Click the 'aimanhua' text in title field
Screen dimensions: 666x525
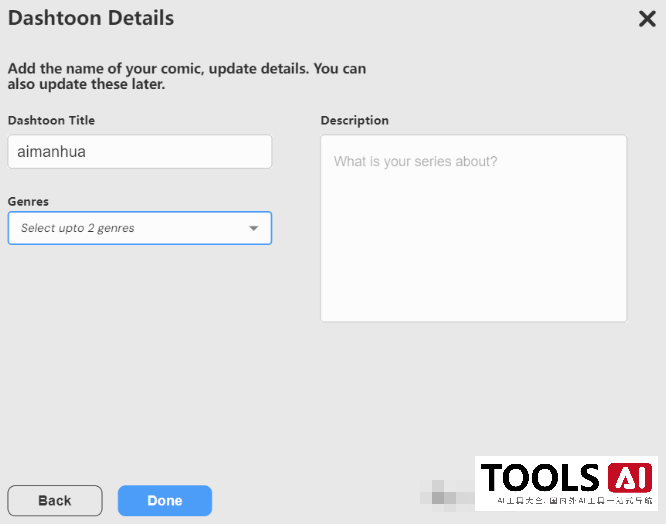point(52,152)
